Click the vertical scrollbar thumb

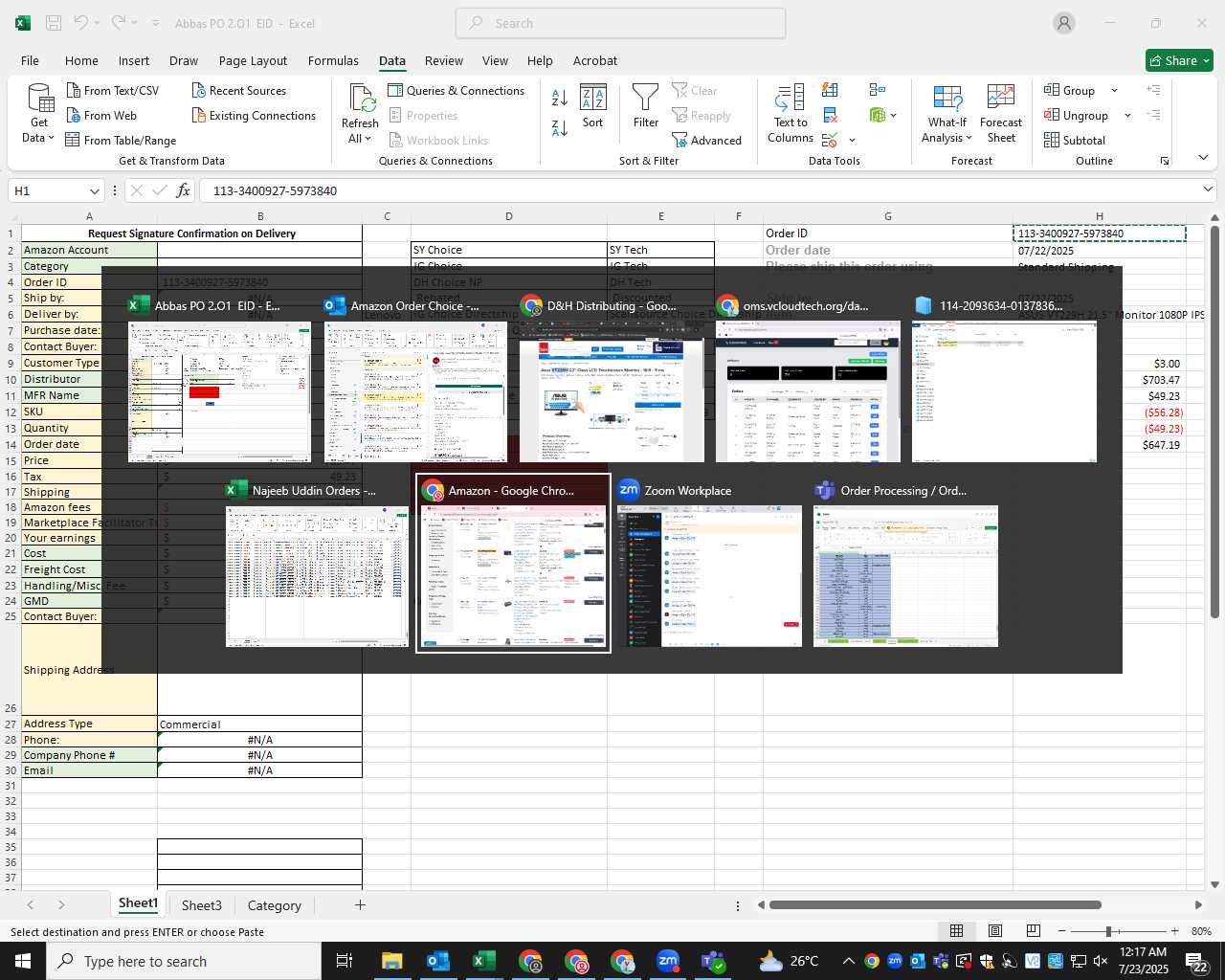click(x=1214, y=421)
